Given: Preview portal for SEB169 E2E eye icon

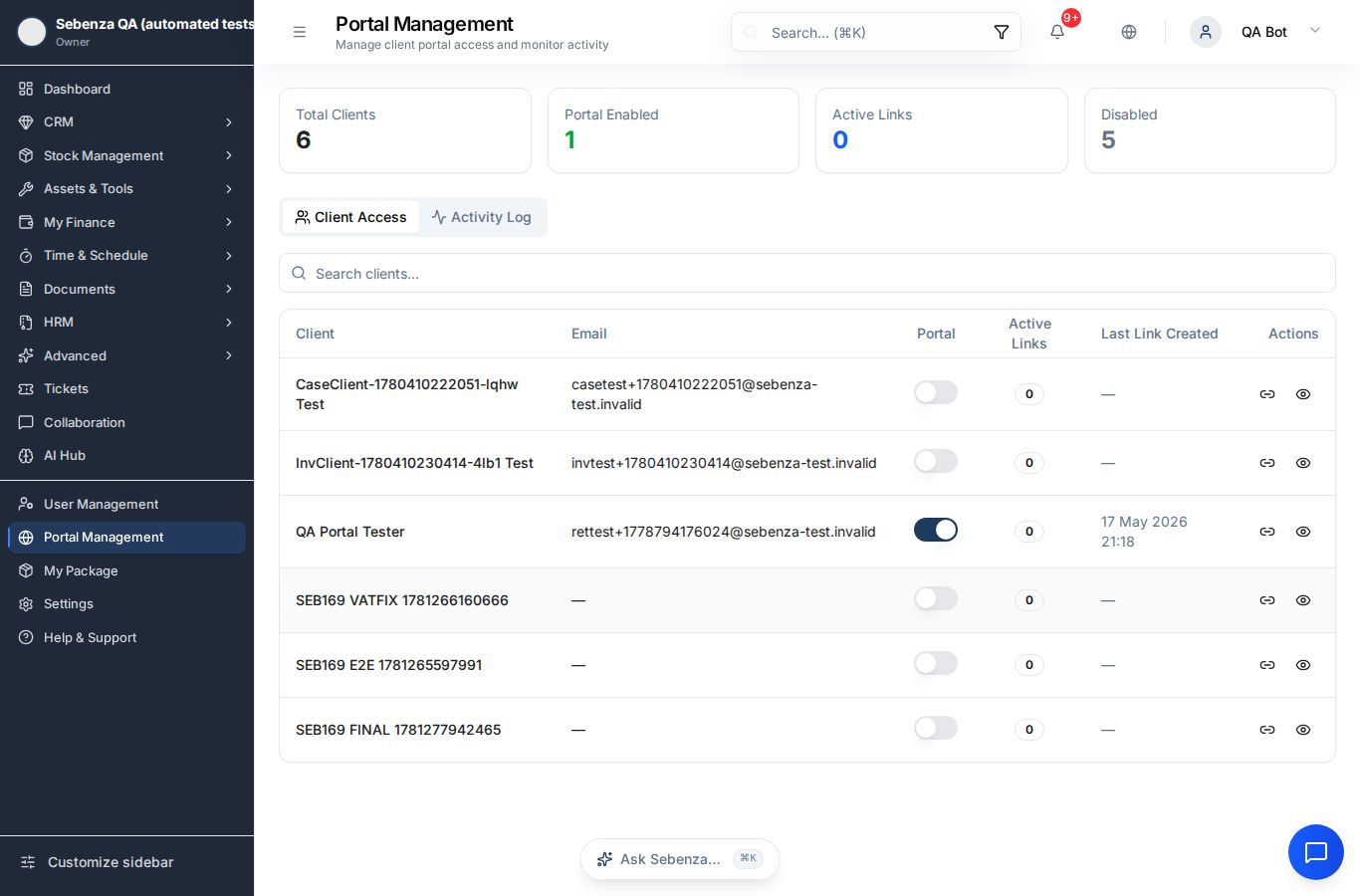Looking at the screenshot, I should coord(1303,665).
